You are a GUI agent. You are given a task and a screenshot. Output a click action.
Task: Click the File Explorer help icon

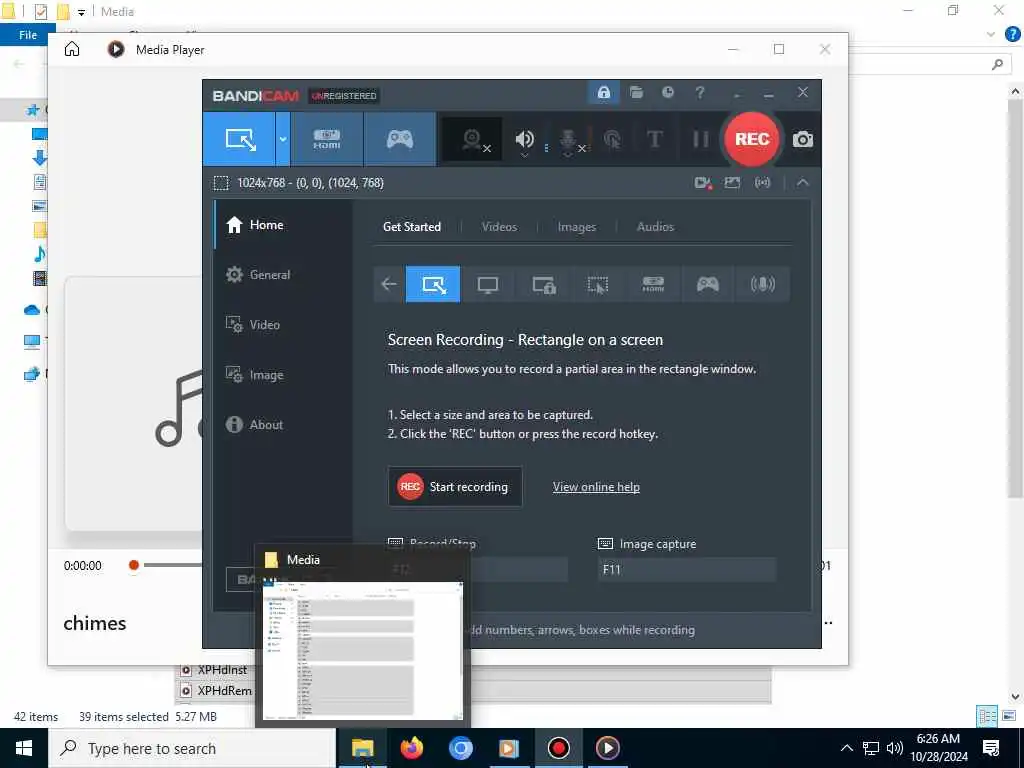[x=1013, y=35]
